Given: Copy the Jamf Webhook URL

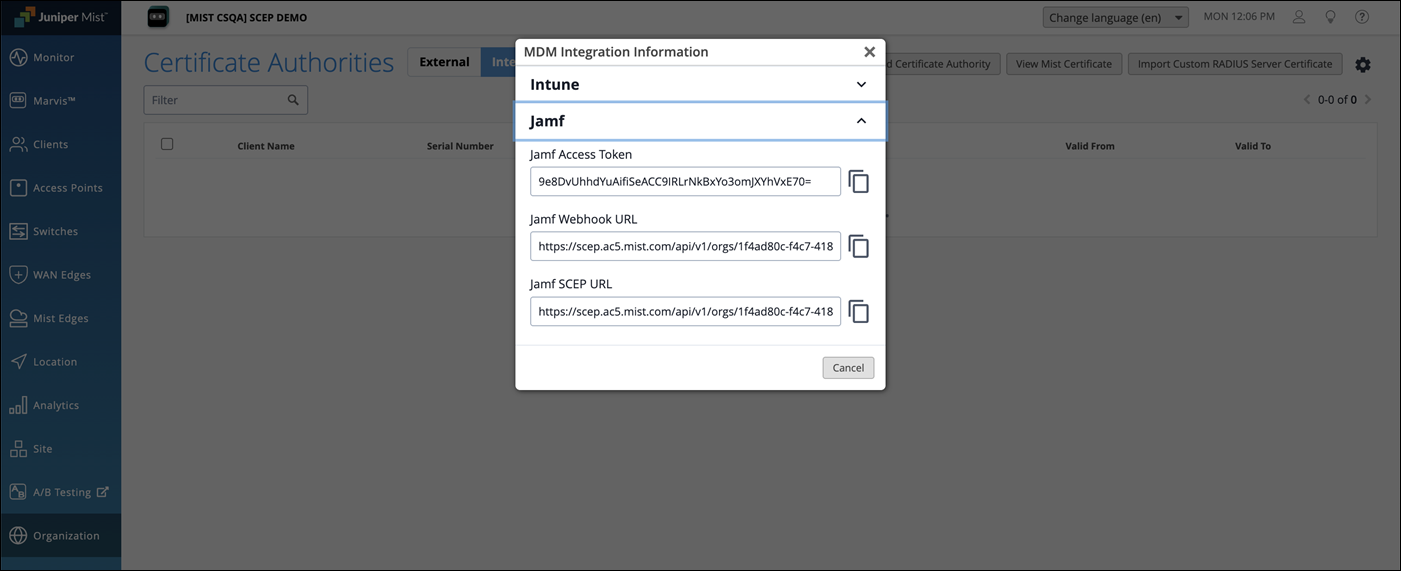Looking at the screenshot, I should [x=858, y=246].
